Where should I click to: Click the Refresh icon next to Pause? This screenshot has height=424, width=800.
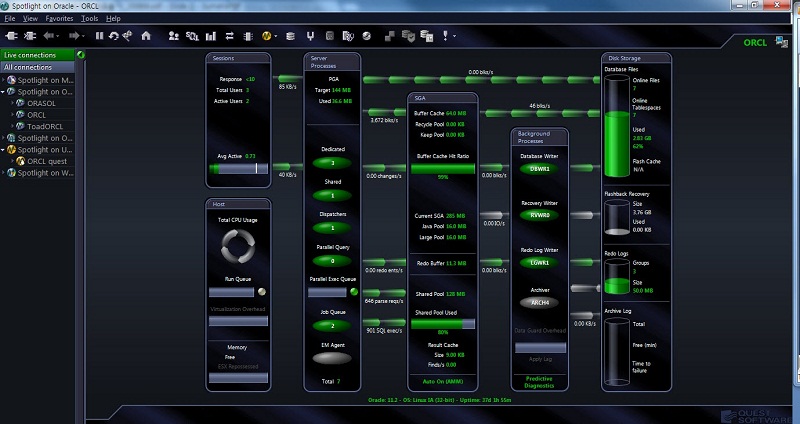click(x=113, y=36)
